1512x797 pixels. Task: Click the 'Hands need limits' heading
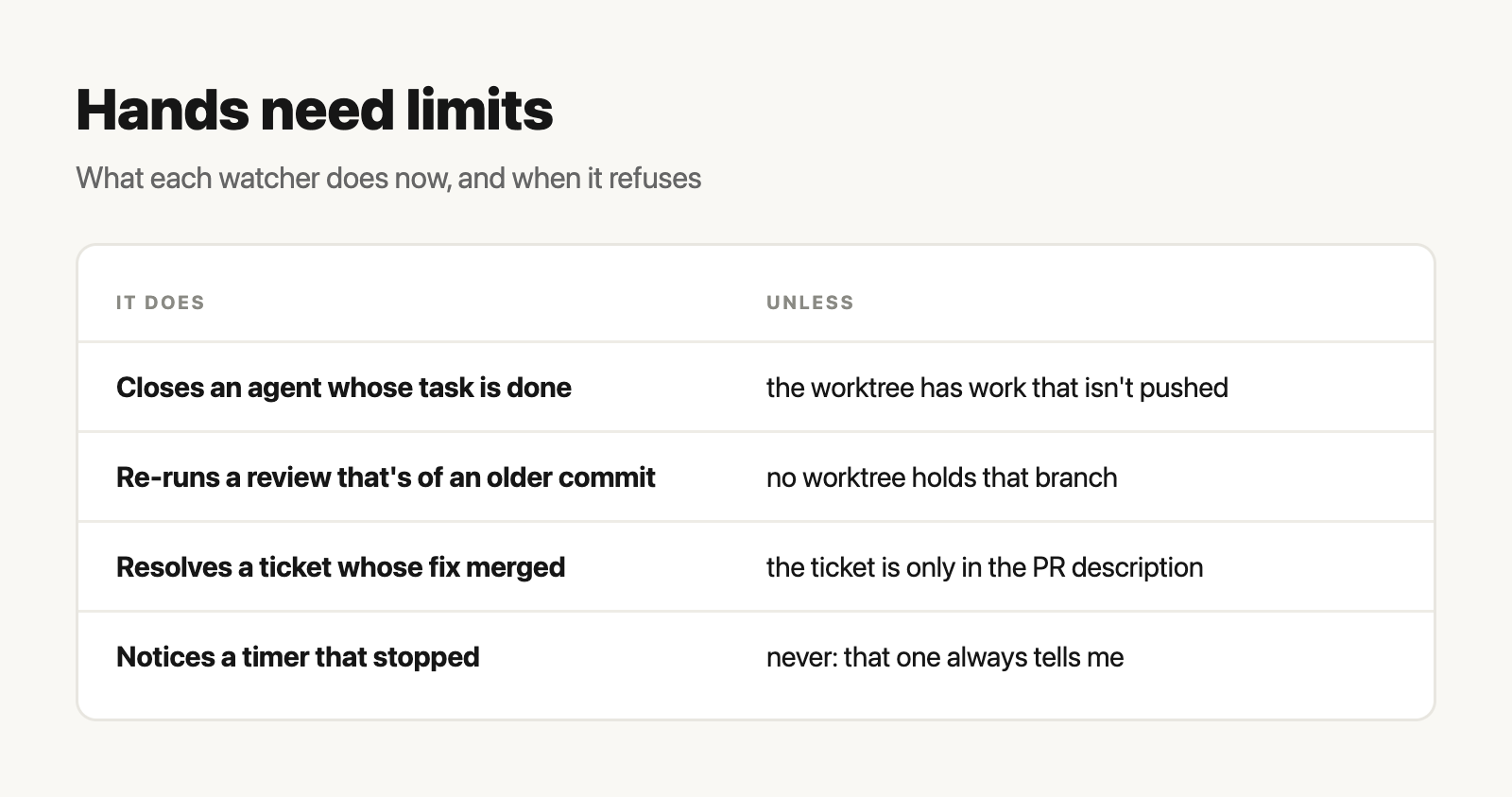314,110
